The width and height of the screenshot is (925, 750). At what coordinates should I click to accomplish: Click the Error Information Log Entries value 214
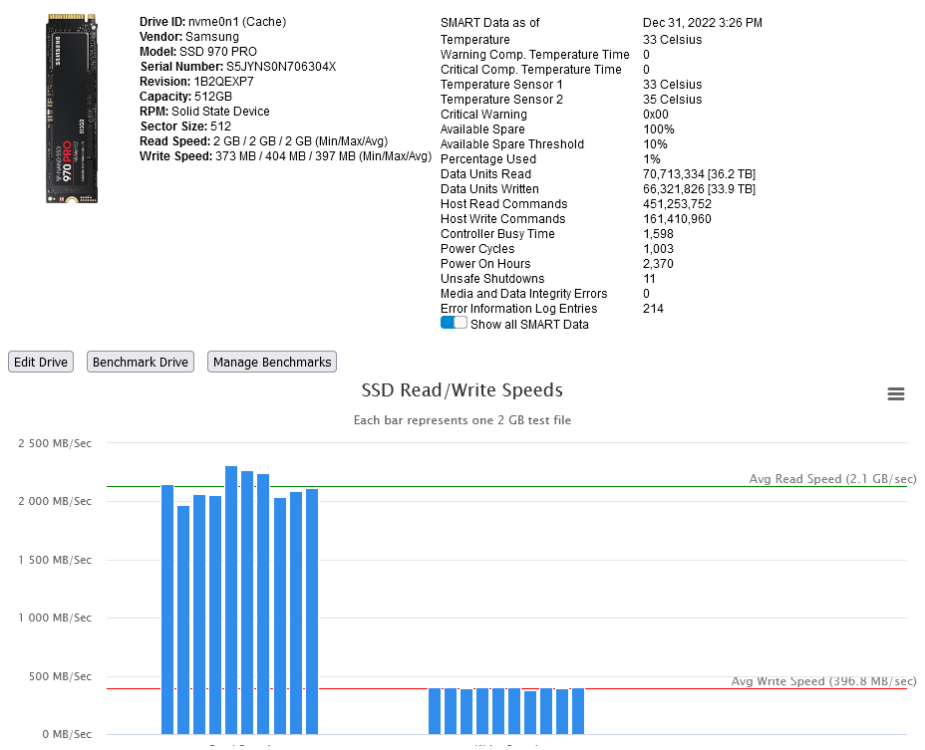[x=653, y=309]
